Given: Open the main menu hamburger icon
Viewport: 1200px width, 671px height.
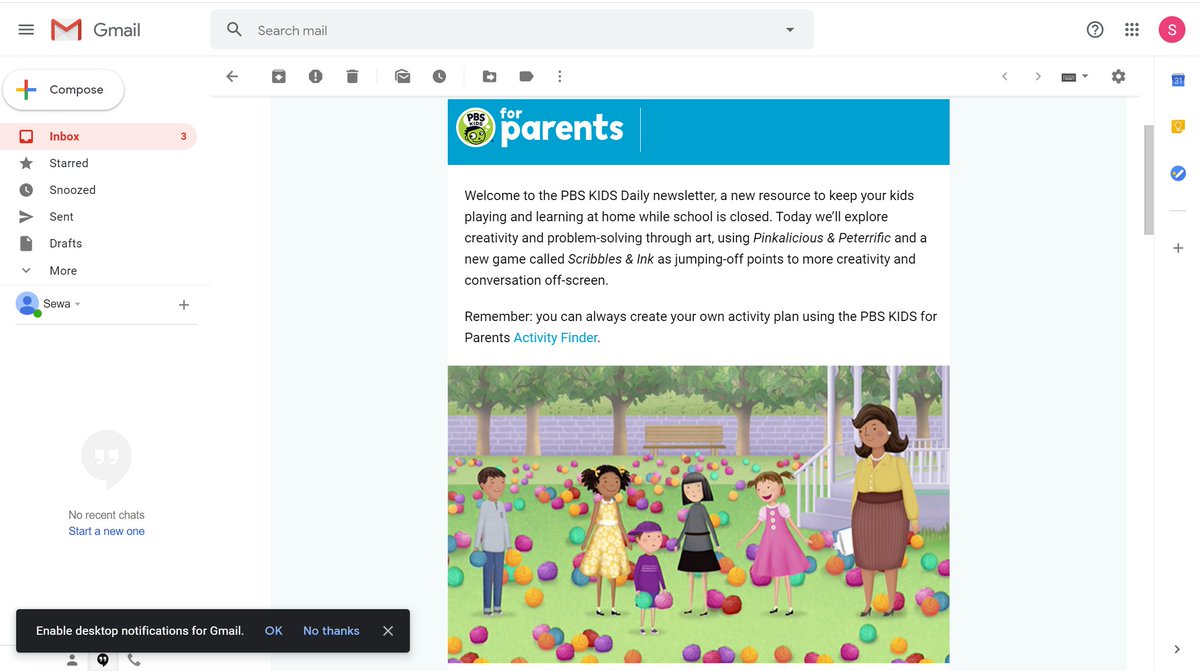Looking at the screenshot, I should pos(26,30).
